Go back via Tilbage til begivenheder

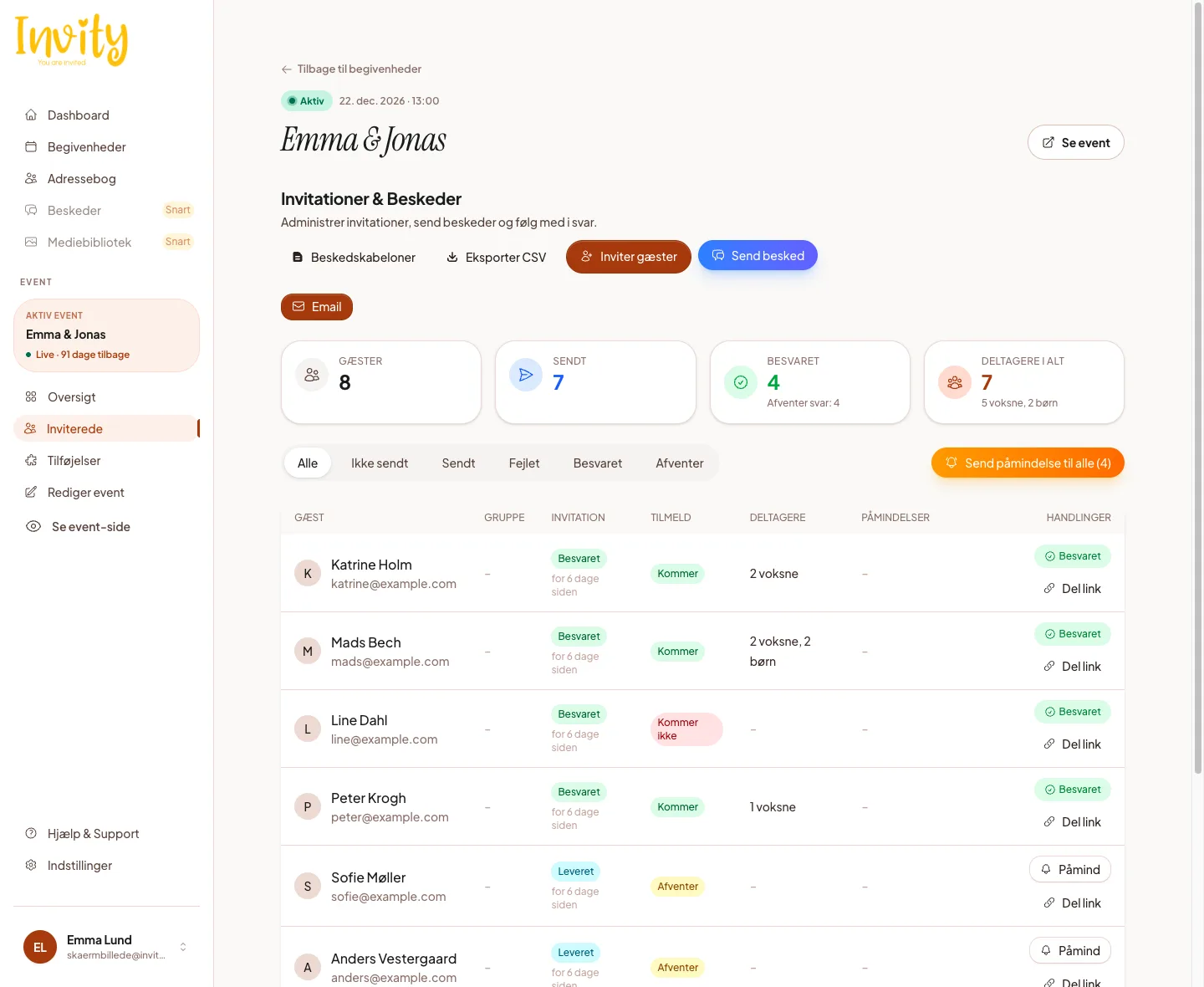point(351,69)
